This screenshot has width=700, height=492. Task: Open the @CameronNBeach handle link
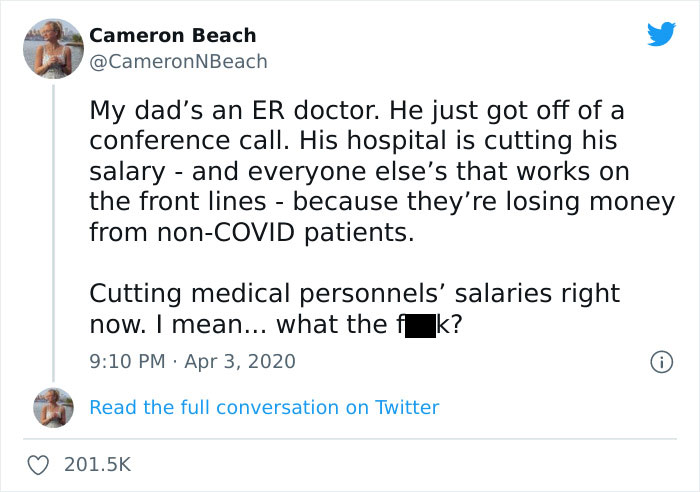point(179,61)
